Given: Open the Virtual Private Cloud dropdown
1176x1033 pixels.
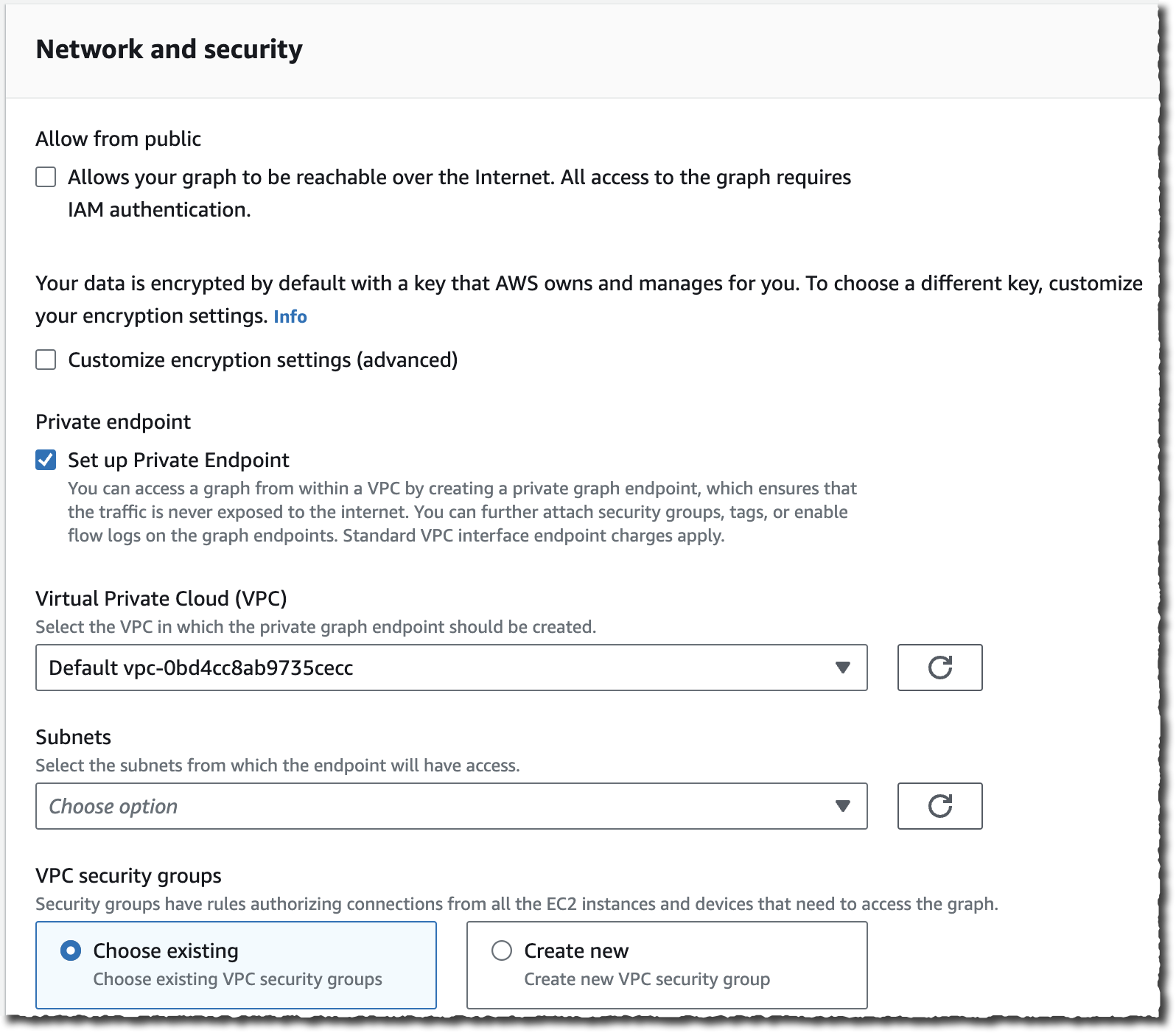Looking at the screenshot, I should click(x=452, y=668).
